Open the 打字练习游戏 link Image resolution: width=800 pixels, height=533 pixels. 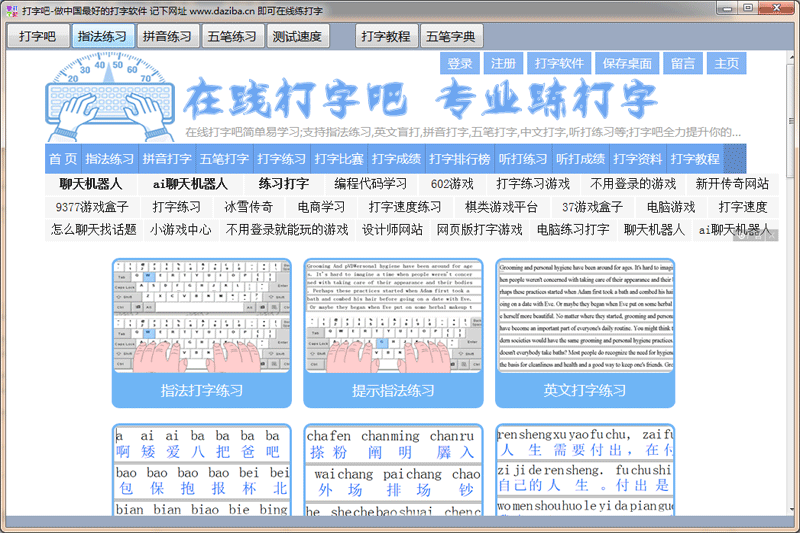click(x=533, y=184)
